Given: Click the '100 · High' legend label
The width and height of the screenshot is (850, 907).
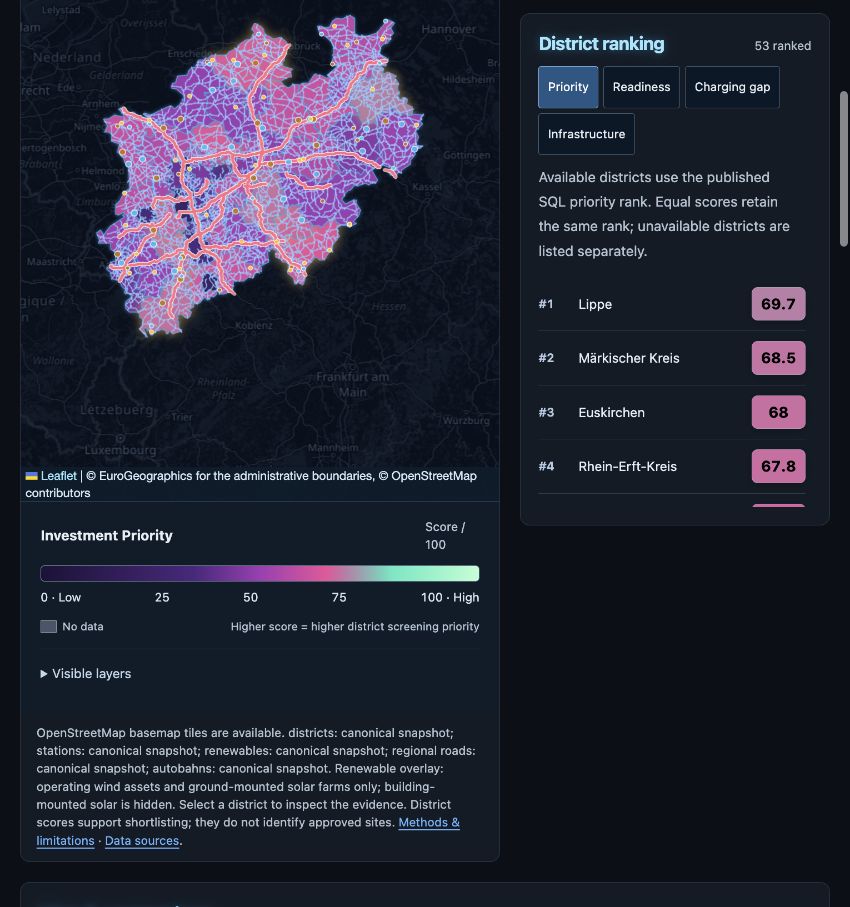Looking at the screenshot, I should 450,598.
